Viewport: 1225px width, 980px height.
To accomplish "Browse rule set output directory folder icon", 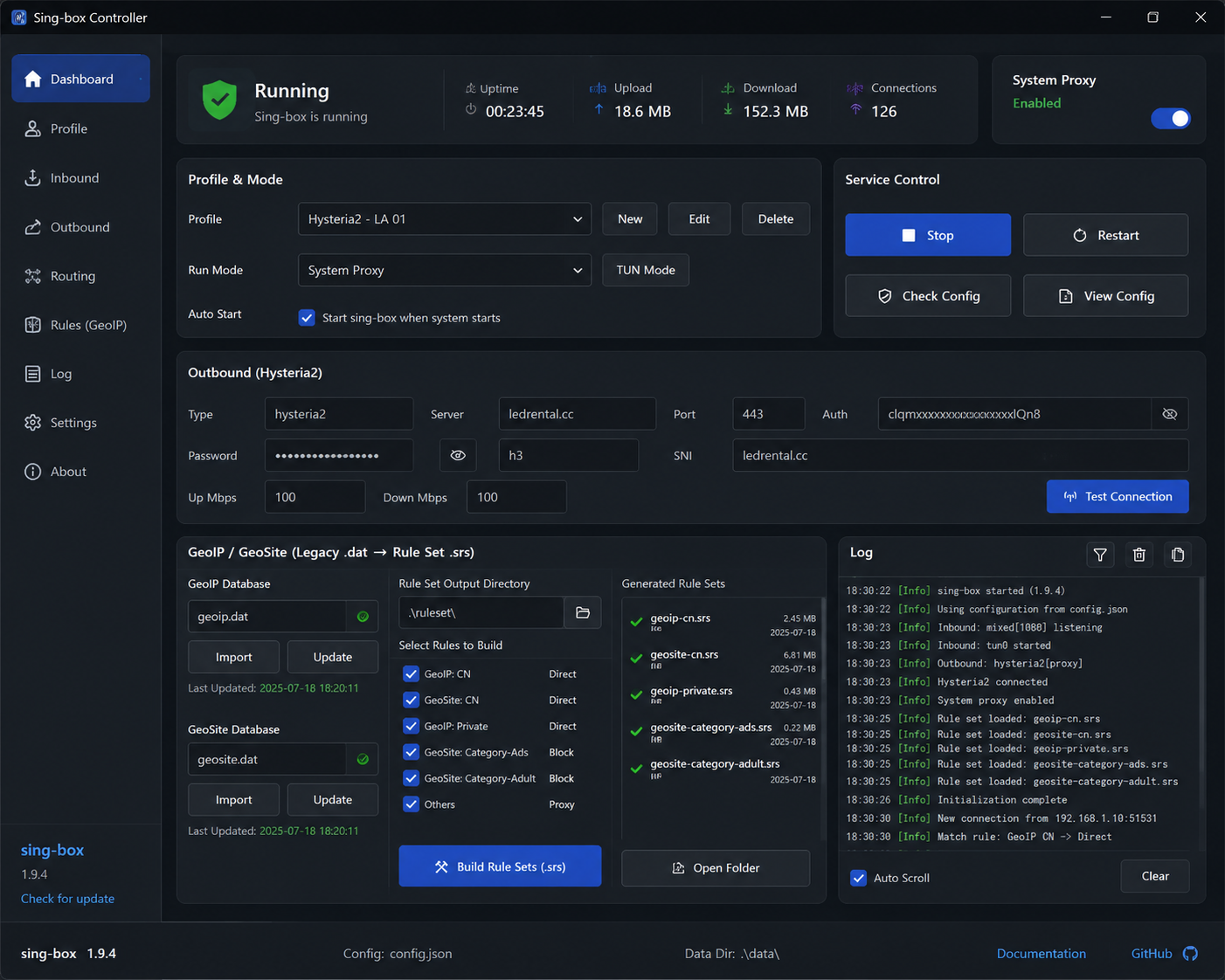I will pos(583,613).
